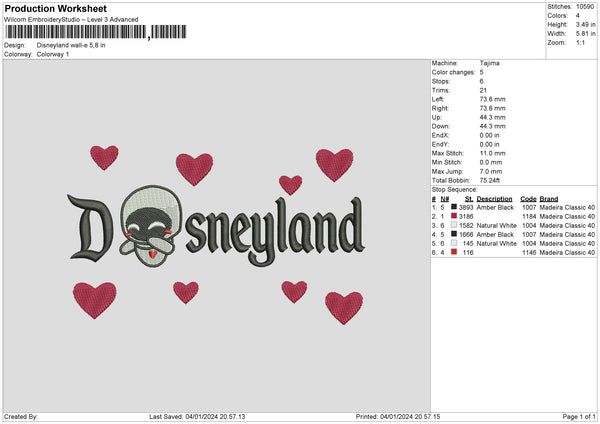Click the 'Colorway 1' value
Viewport: 600px width, 424px height.
tap(53, 54)
